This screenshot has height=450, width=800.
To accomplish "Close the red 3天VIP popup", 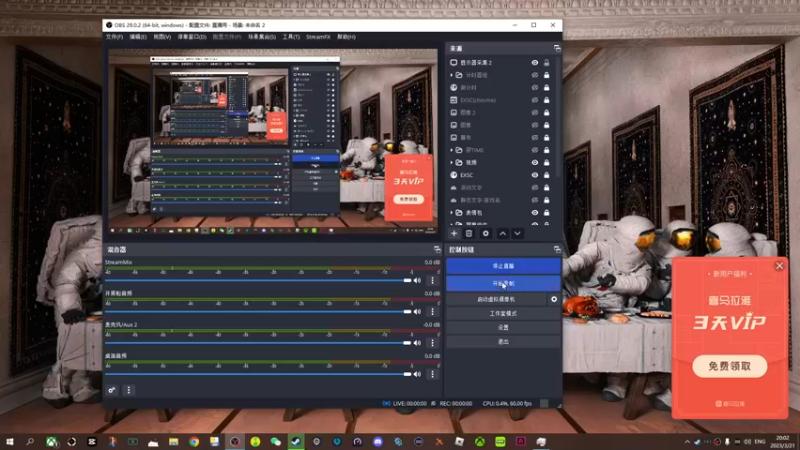I will [779, 266].
